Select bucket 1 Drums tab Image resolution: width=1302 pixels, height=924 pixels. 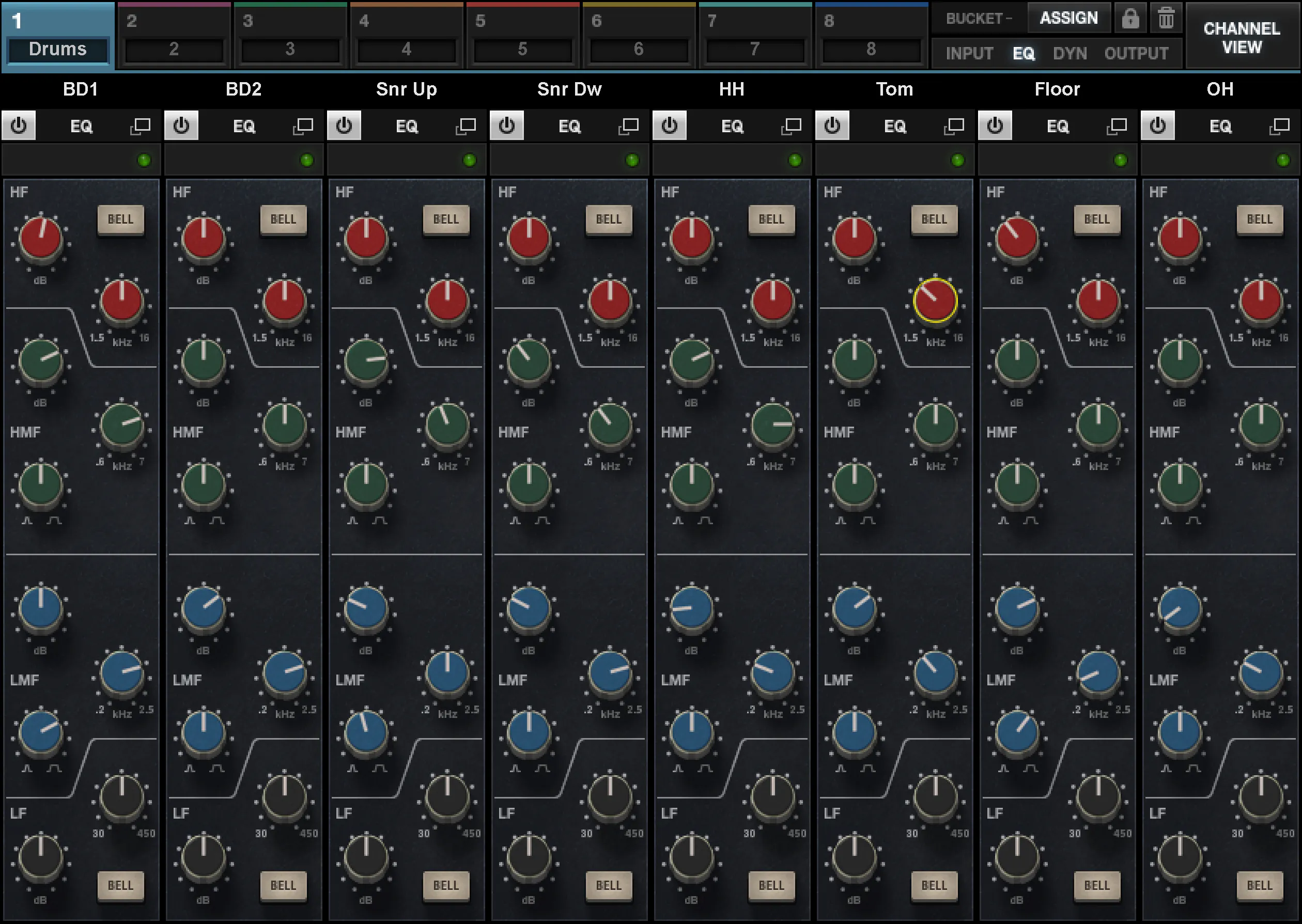coord(58,36)
